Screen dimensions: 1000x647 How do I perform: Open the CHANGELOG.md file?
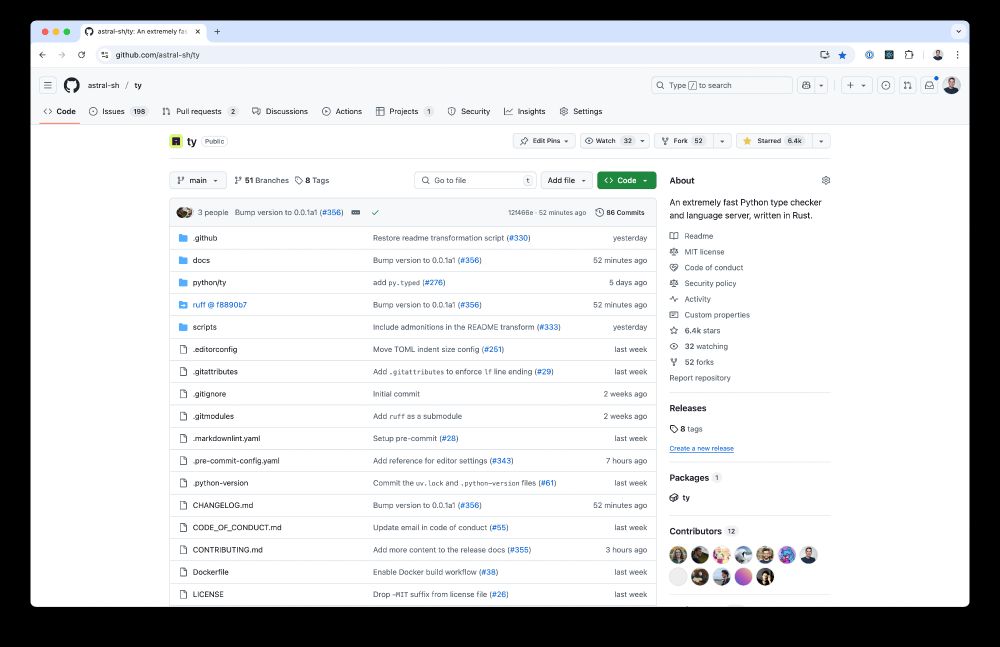223,505
